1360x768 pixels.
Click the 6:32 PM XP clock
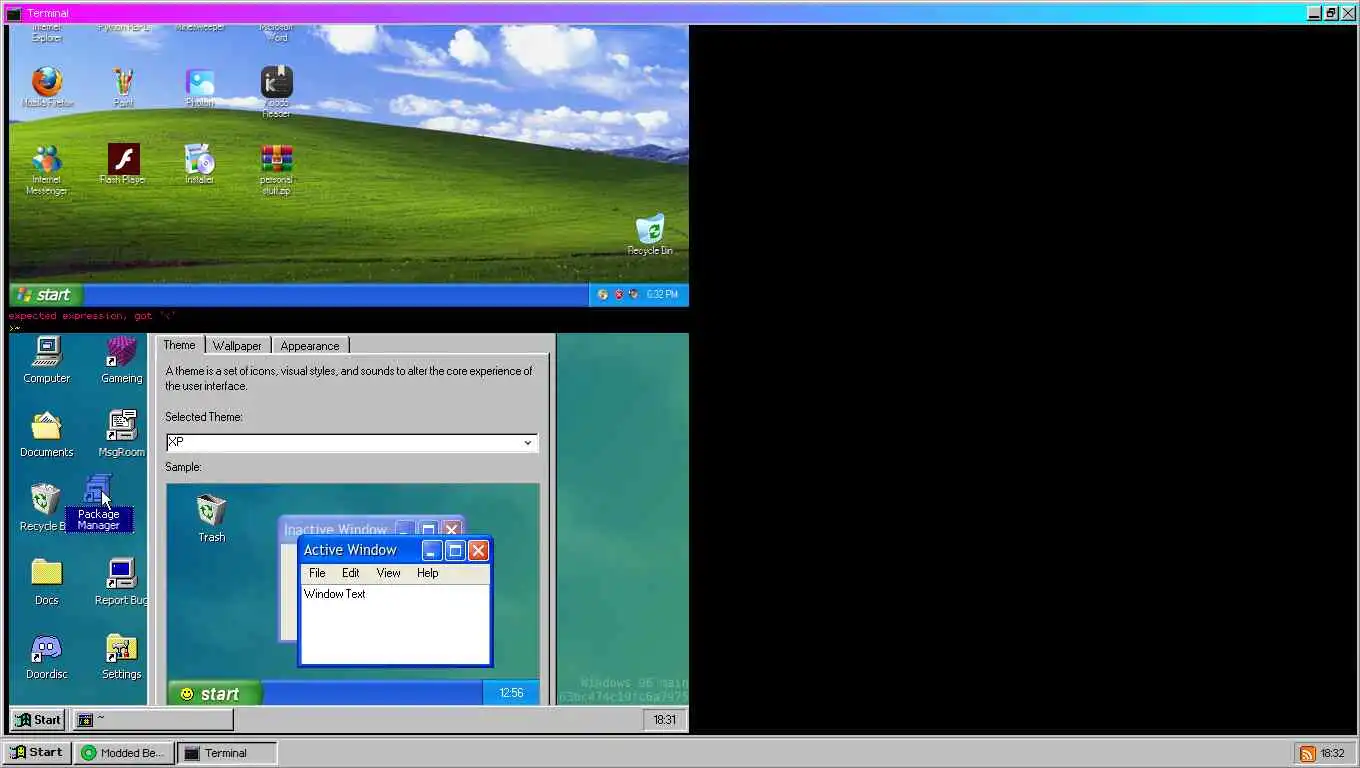[662, 294]
